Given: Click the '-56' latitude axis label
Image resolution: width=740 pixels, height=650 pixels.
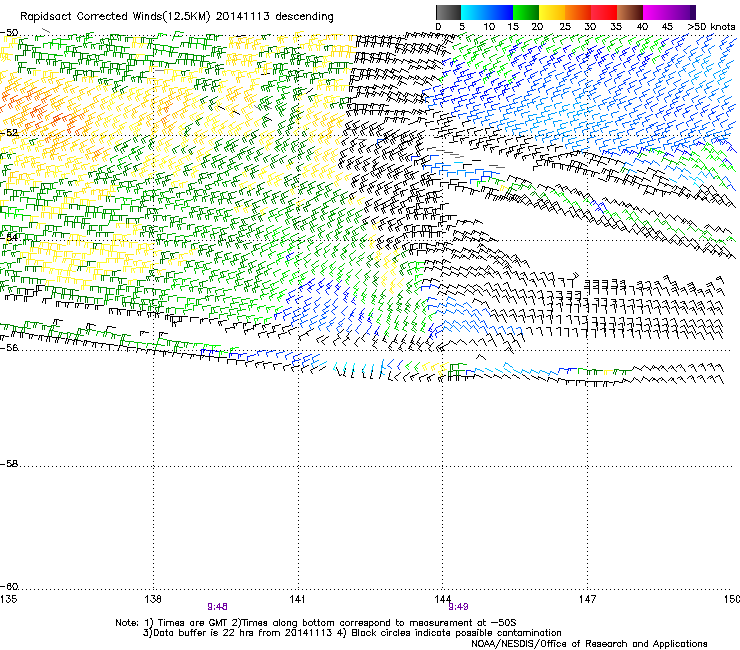Looking at the screenshot, I should tap(9, 347).
